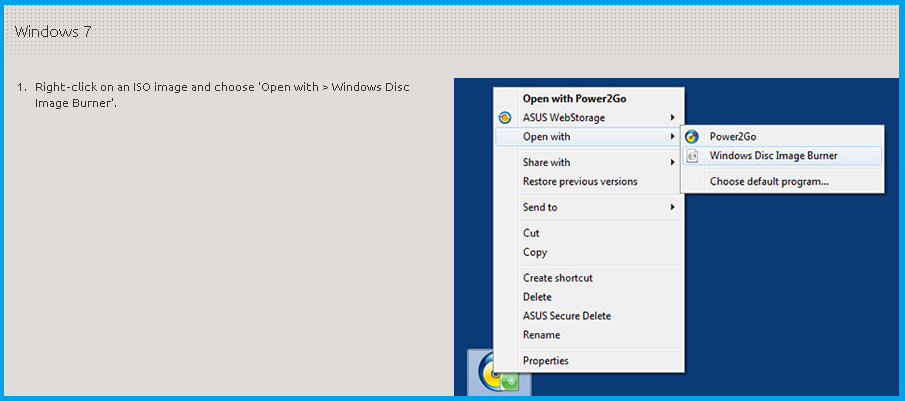
Task: Expand the 'Open with' submenu arrow
Action: [672, 137]
